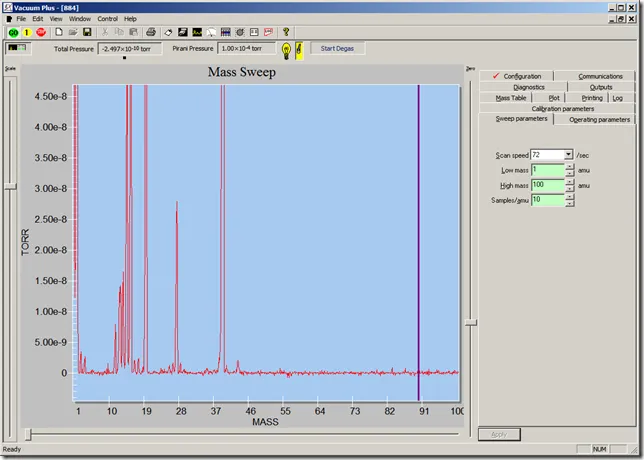Click the white panel meter icon
This screenshot has width=644, height=460.
click(x=254, y=32)
